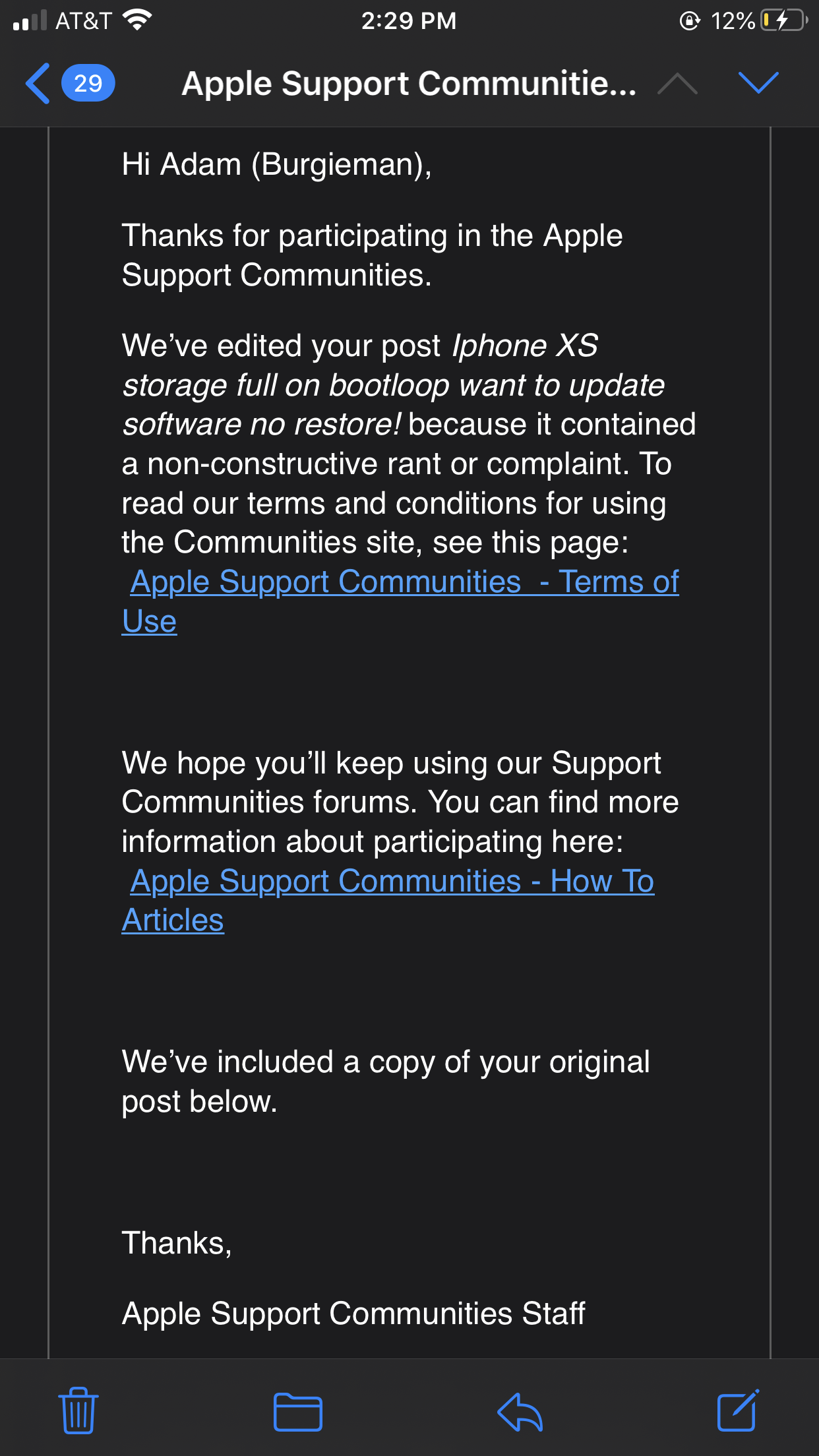Open the Apple Support Communities Terms of Use link
Screen dimensions: 819x1456
click(x=404, y=583)
